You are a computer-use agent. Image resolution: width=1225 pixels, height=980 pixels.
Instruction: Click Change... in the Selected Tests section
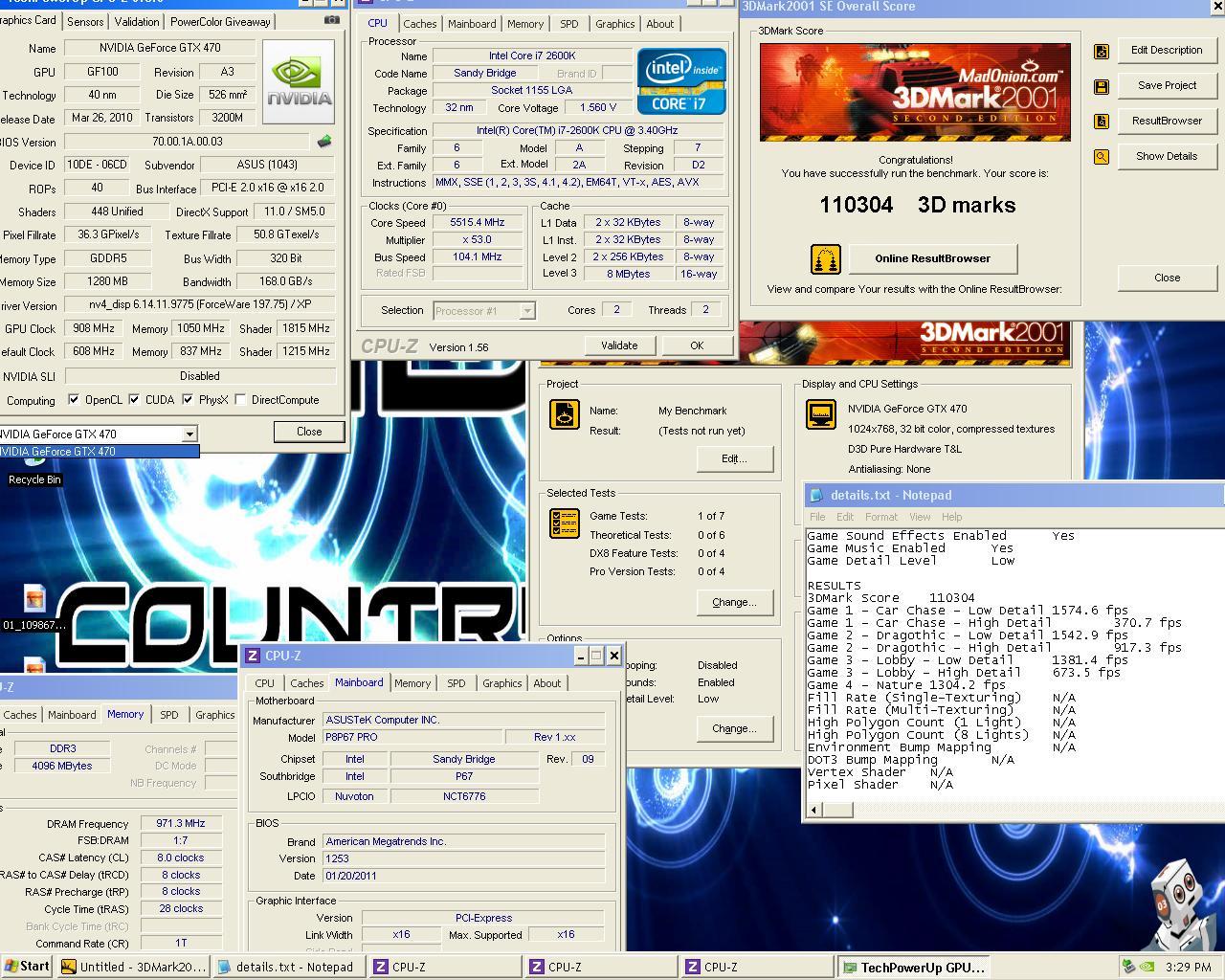pos(734,602)
